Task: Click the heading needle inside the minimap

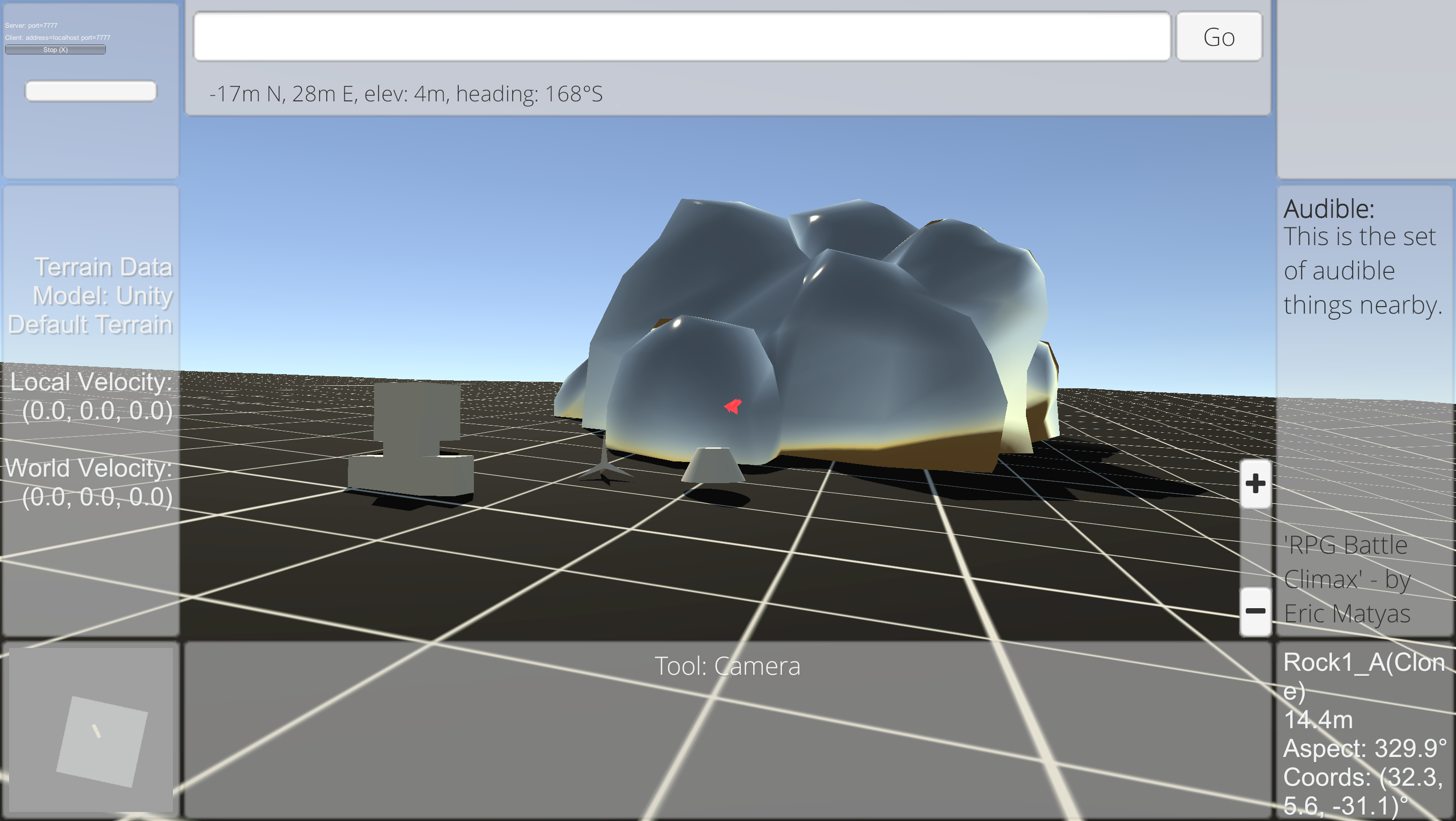Action: pos(97,731)
